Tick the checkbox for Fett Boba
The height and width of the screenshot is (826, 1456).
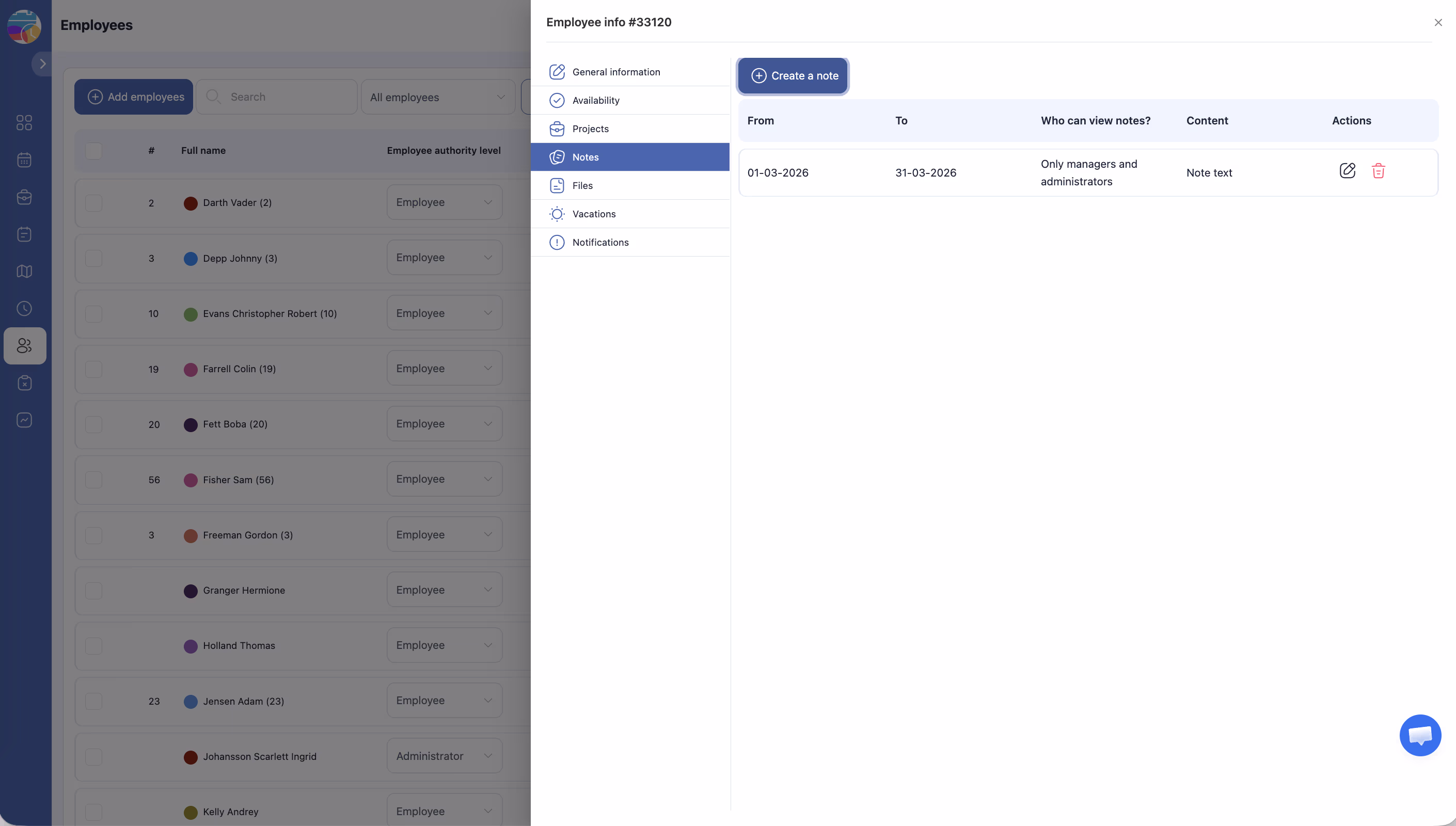click(x=93, y=424)
